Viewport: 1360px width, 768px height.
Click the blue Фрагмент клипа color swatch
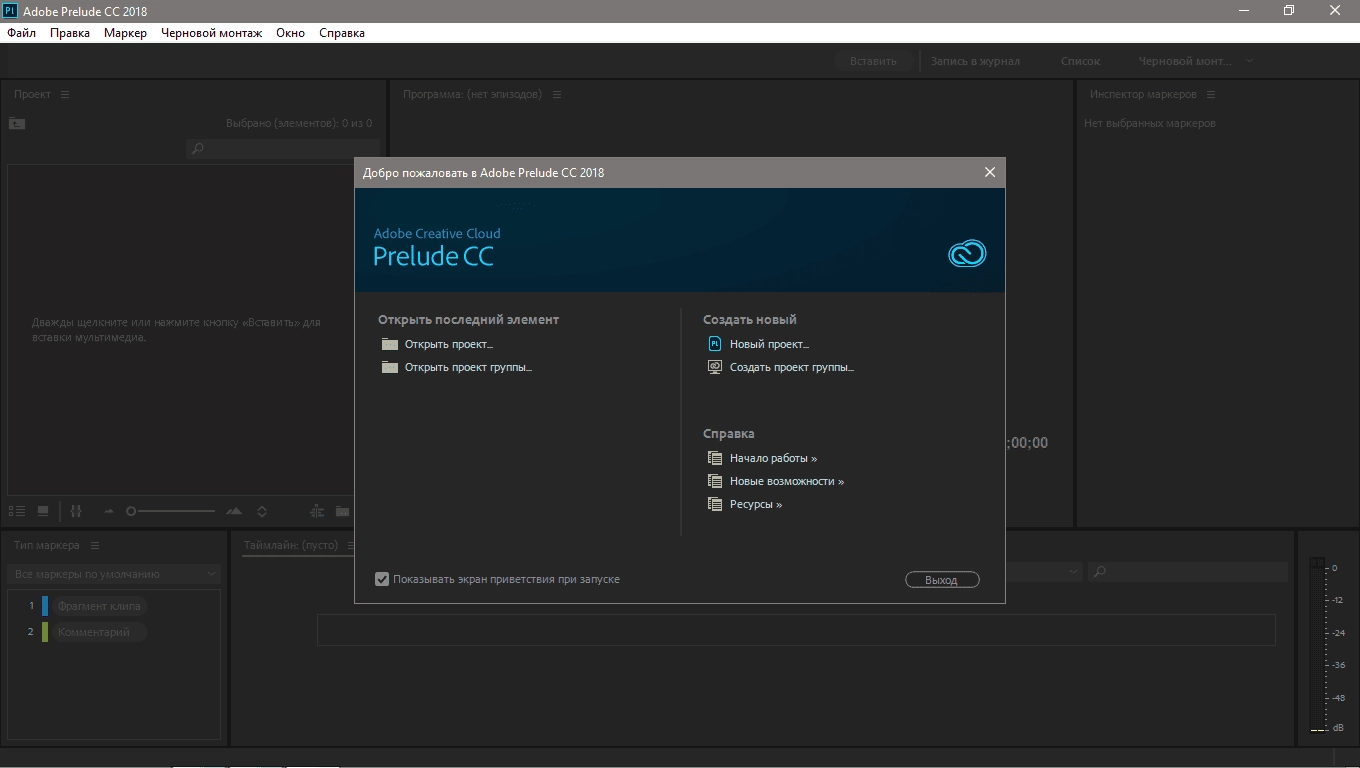tap(45, 606)
